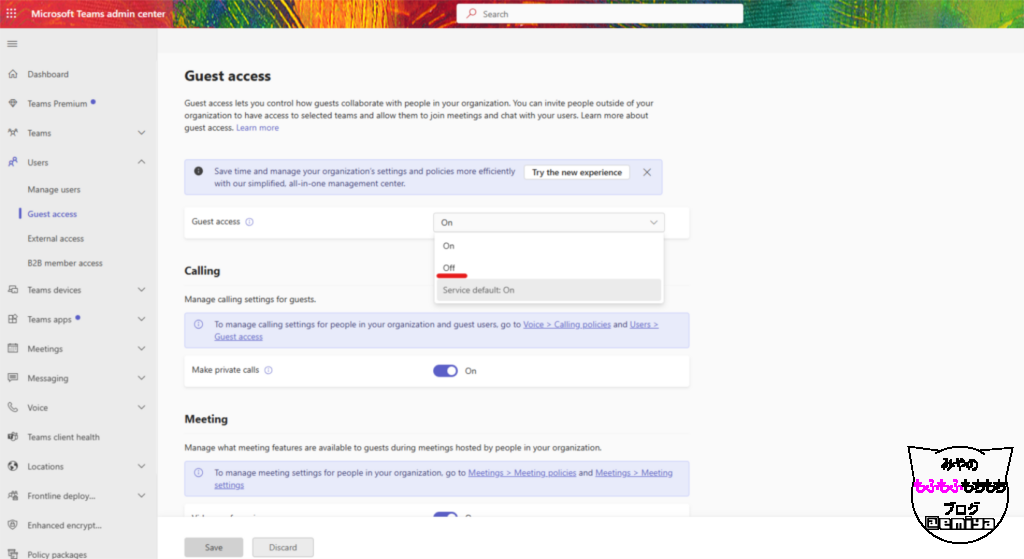Image resolution: width=1024 pixels, height=559 pixels.
Task: Expand the Messaging chevron
Action: [x=142, y=377]
